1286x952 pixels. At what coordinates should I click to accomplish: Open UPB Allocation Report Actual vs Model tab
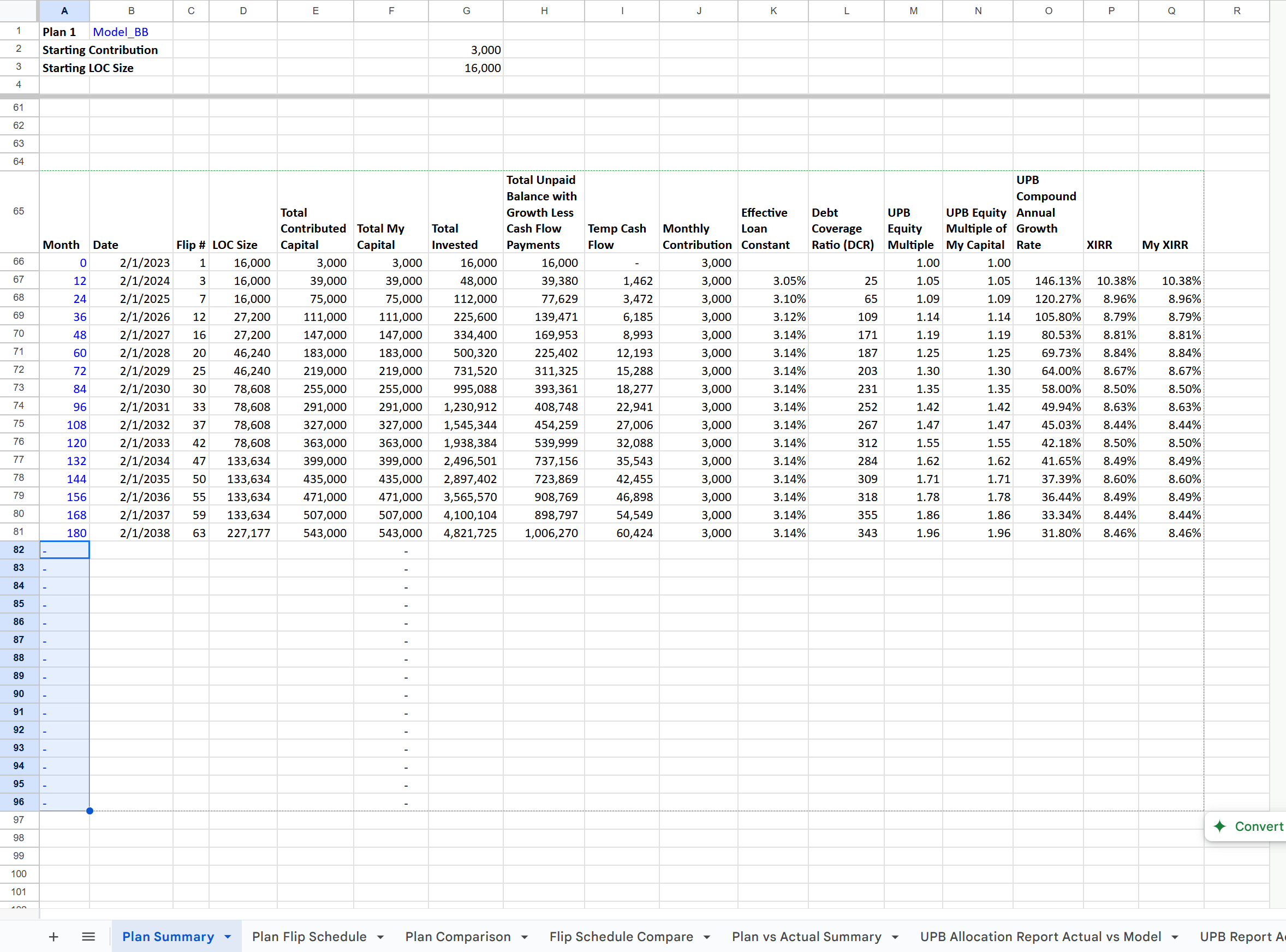(x=1040, y=936)
